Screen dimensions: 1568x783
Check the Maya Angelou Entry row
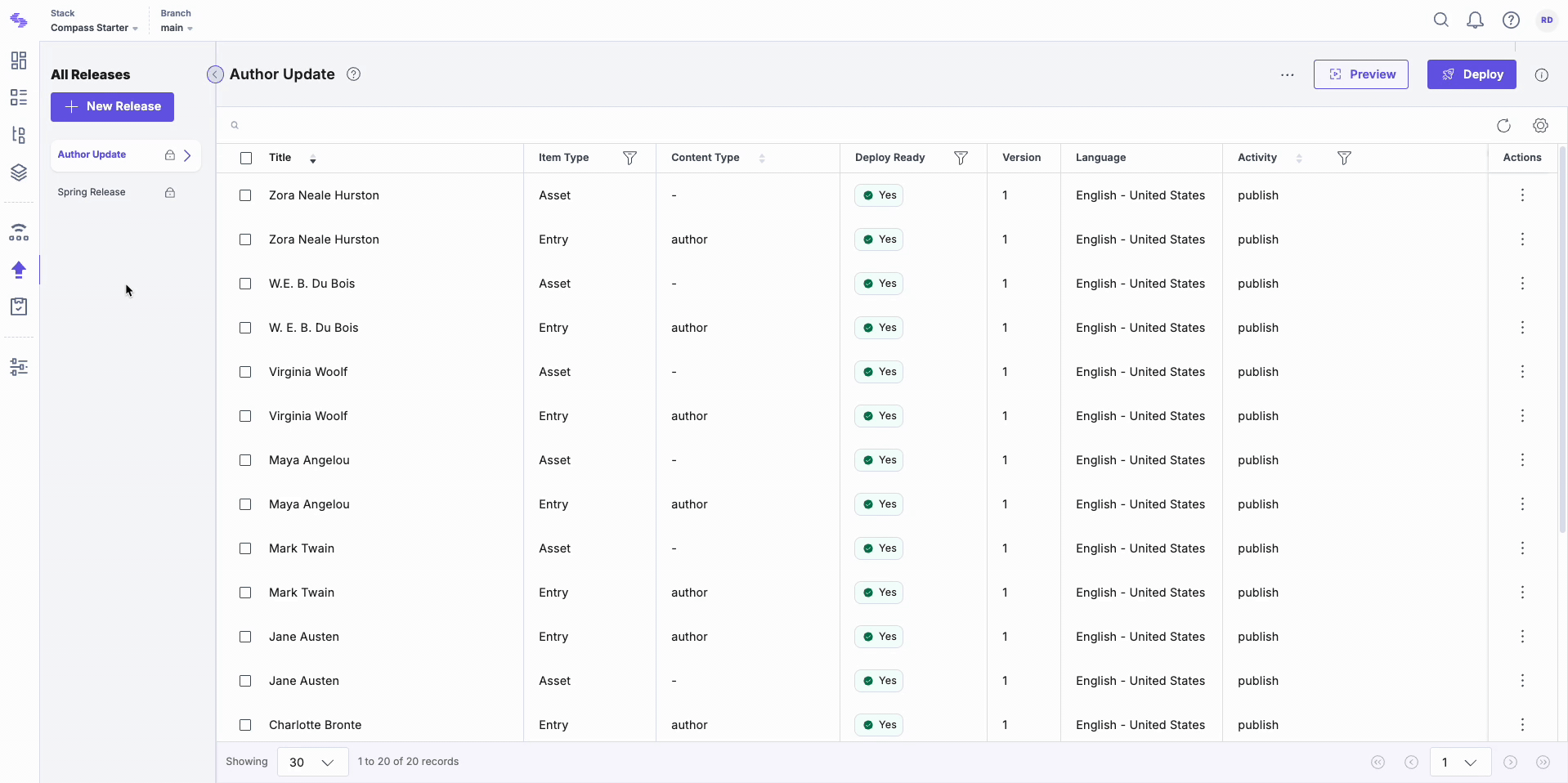(245, 504)
